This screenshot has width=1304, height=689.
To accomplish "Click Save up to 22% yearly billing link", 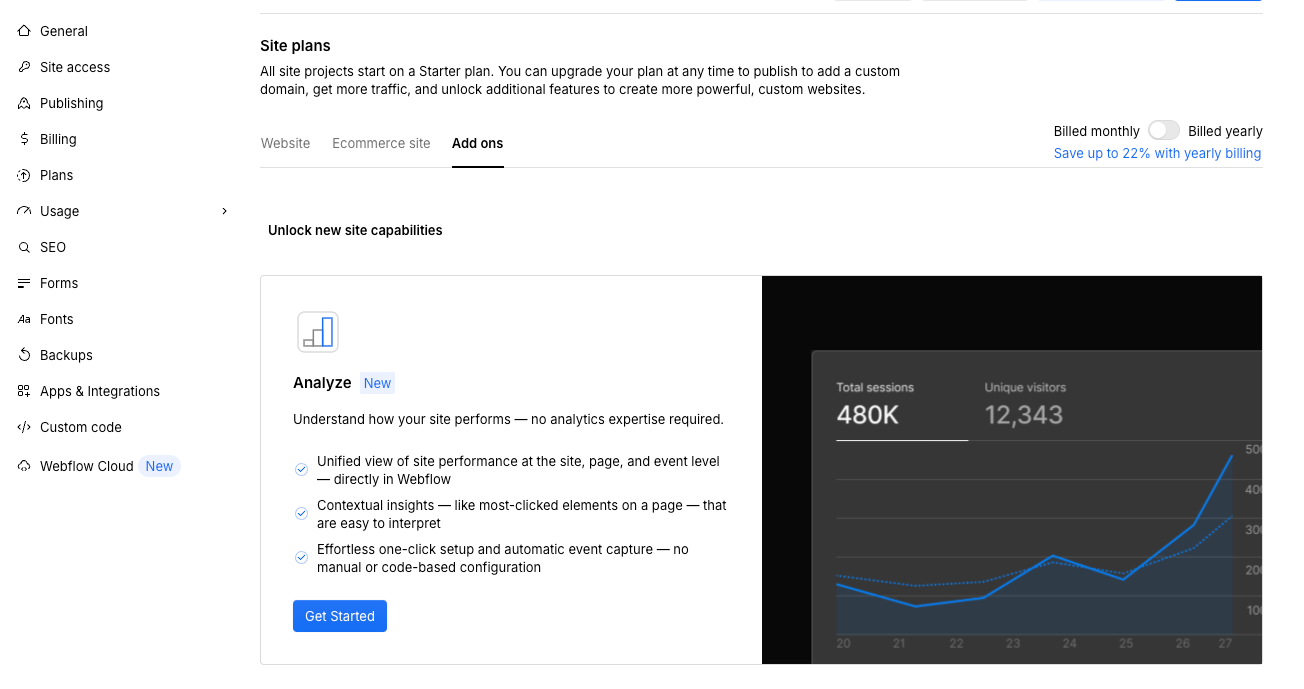I will point(1157,153).
